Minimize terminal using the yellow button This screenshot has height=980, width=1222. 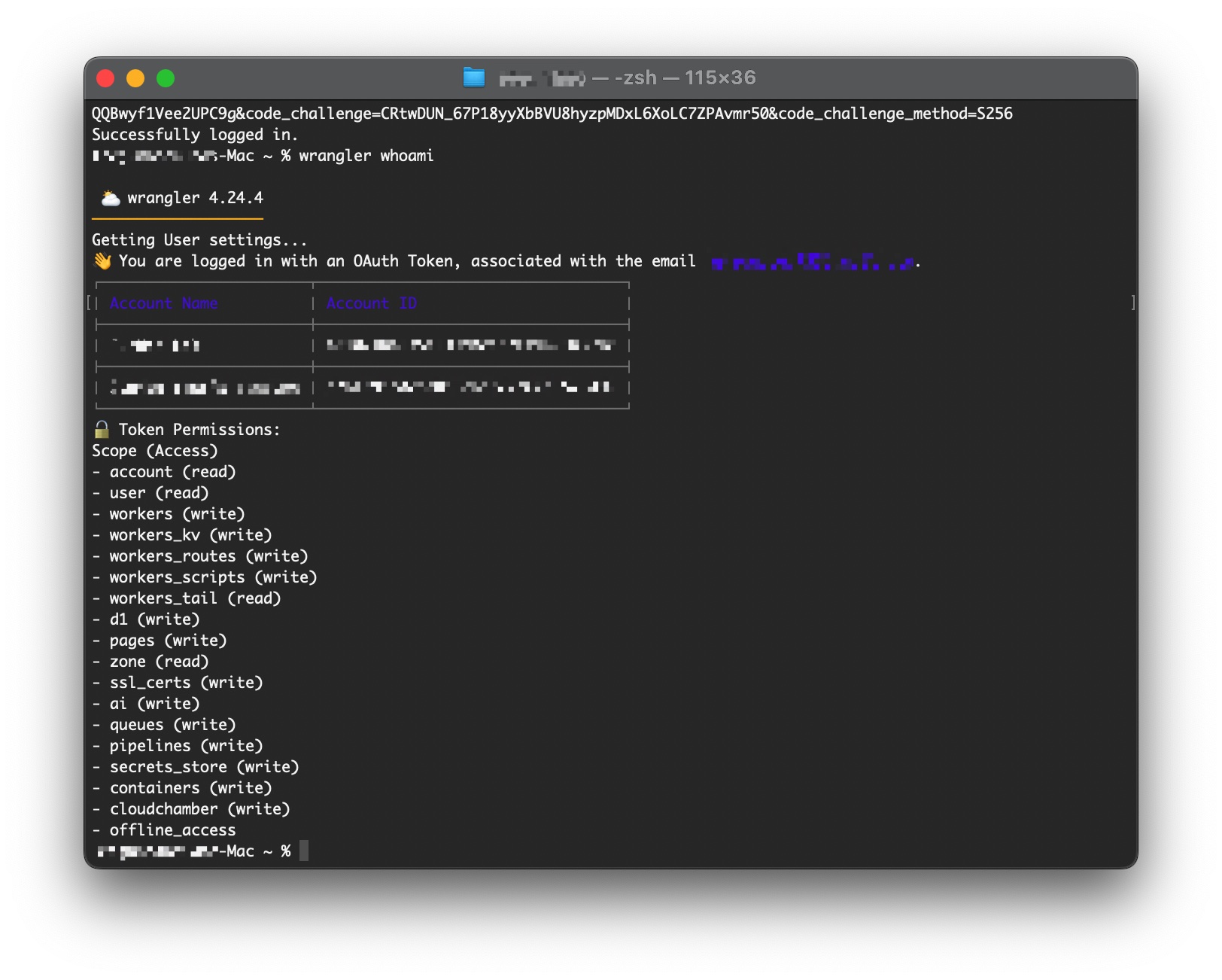(x=135, y=78)
